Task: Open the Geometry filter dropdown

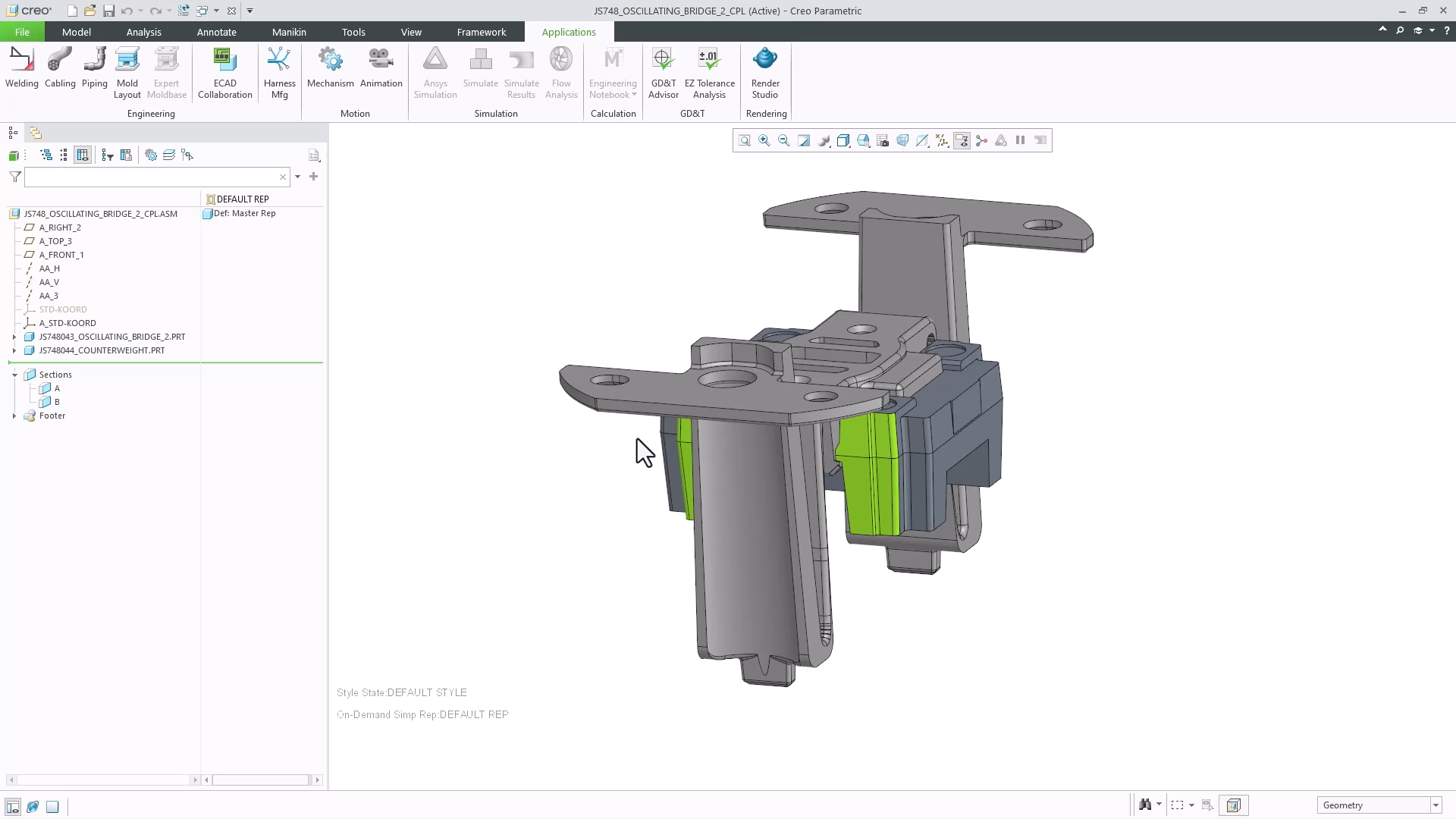Action: click(1437, 805)
